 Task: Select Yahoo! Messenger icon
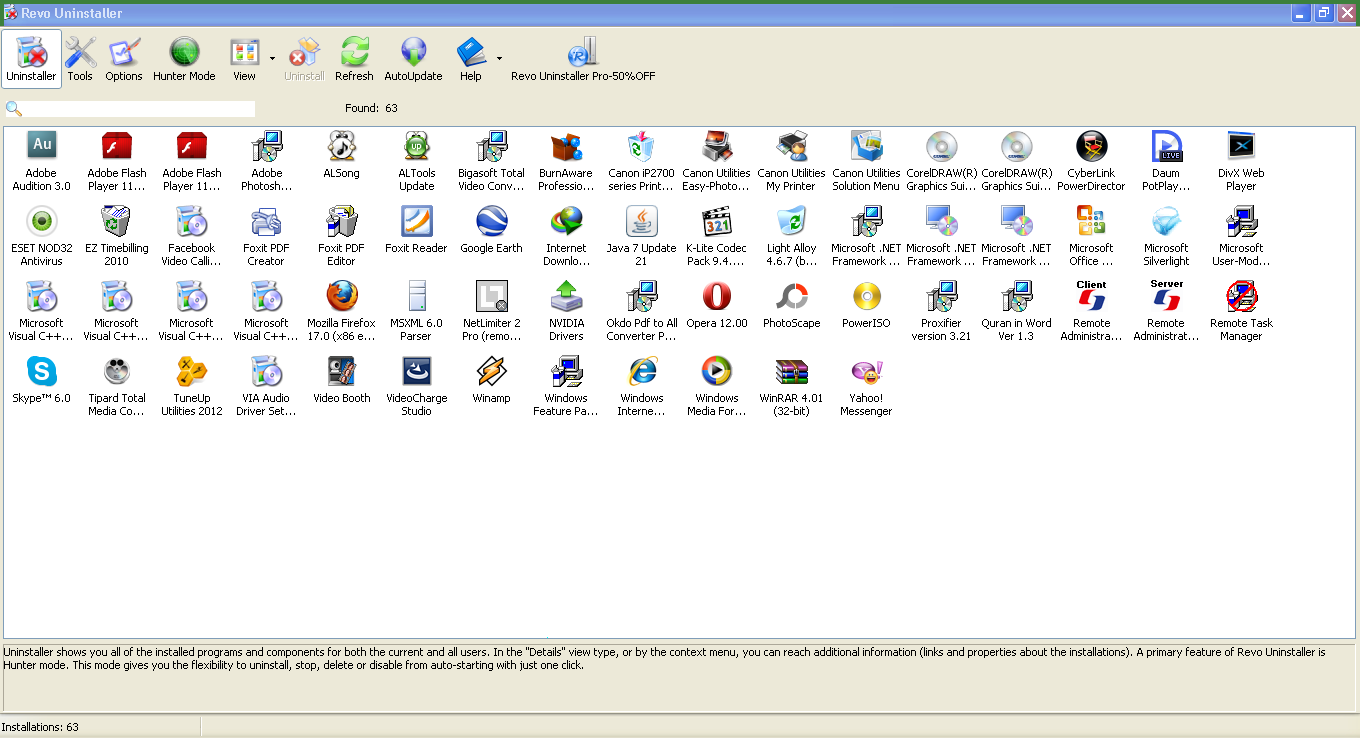pos(867,370)
